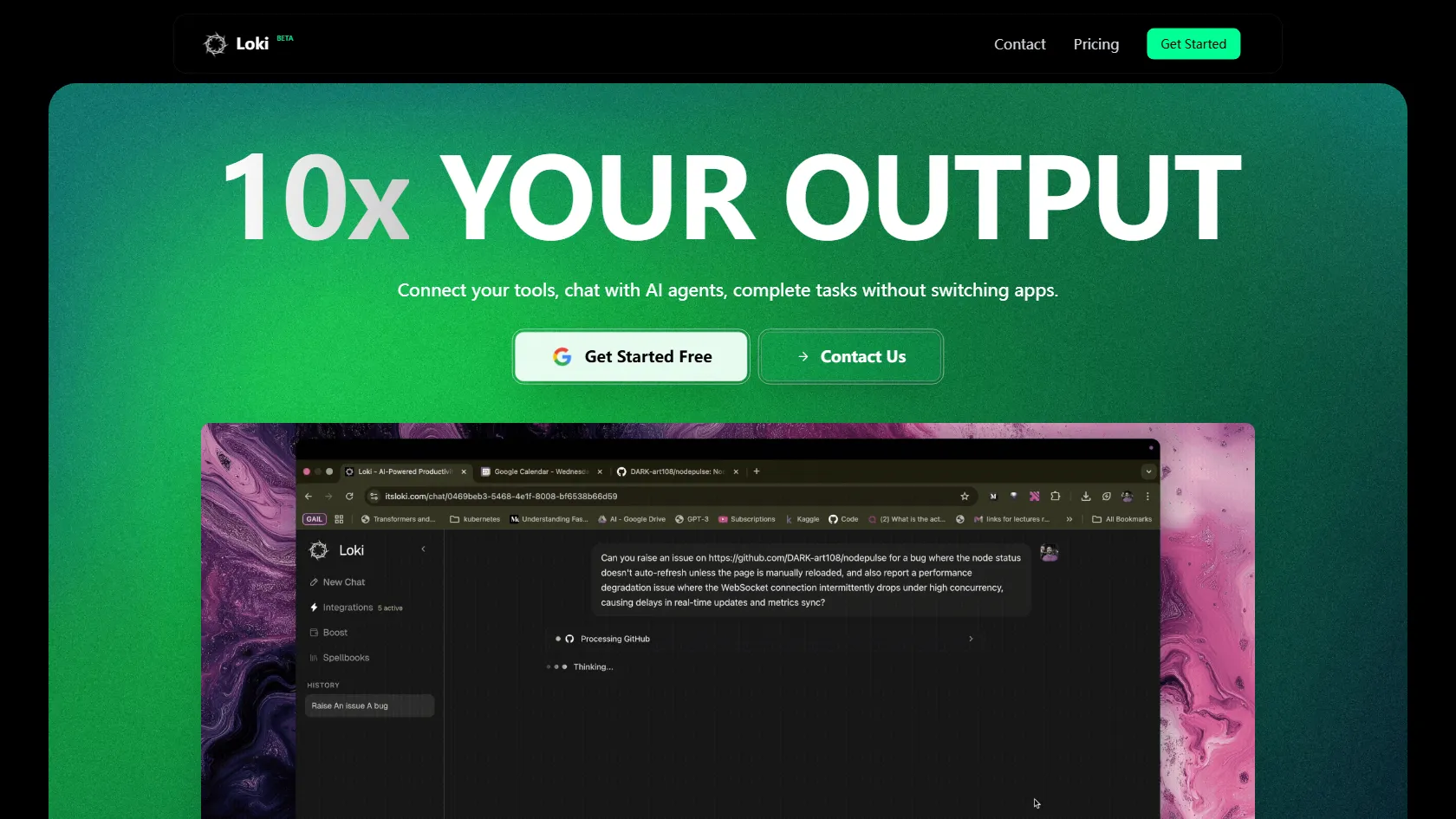Open the Understanding Fas... bookmark

(x=549, y=519)
